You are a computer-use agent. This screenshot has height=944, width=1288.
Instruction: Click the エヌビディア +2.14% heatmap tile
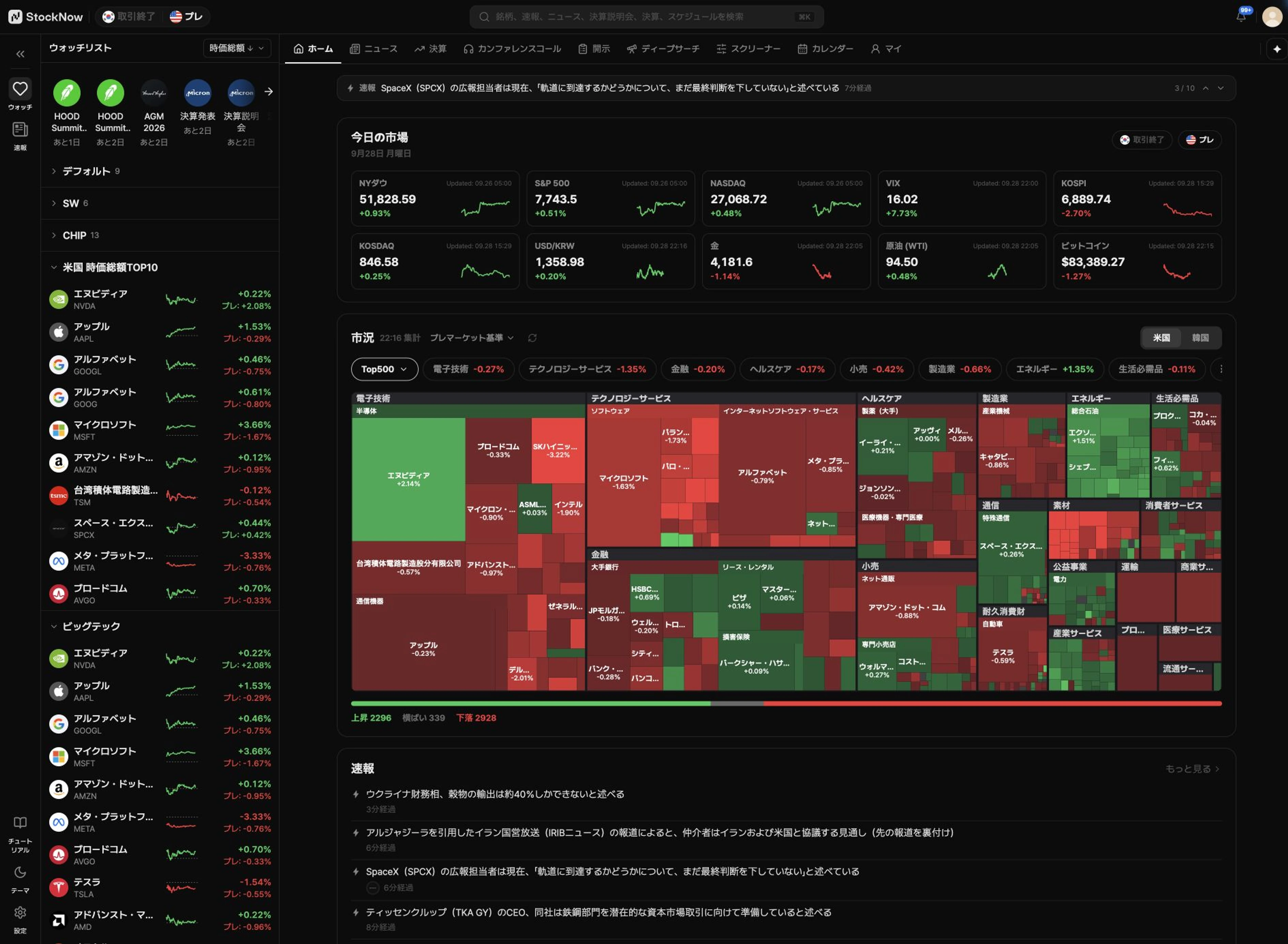coord(409,479)
